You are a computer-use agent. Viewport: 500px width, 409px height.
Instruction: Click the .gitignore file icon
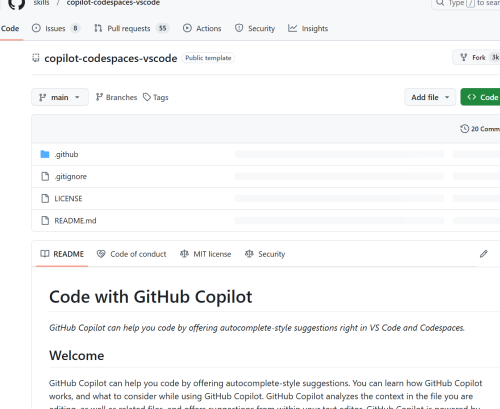[45, 176]
